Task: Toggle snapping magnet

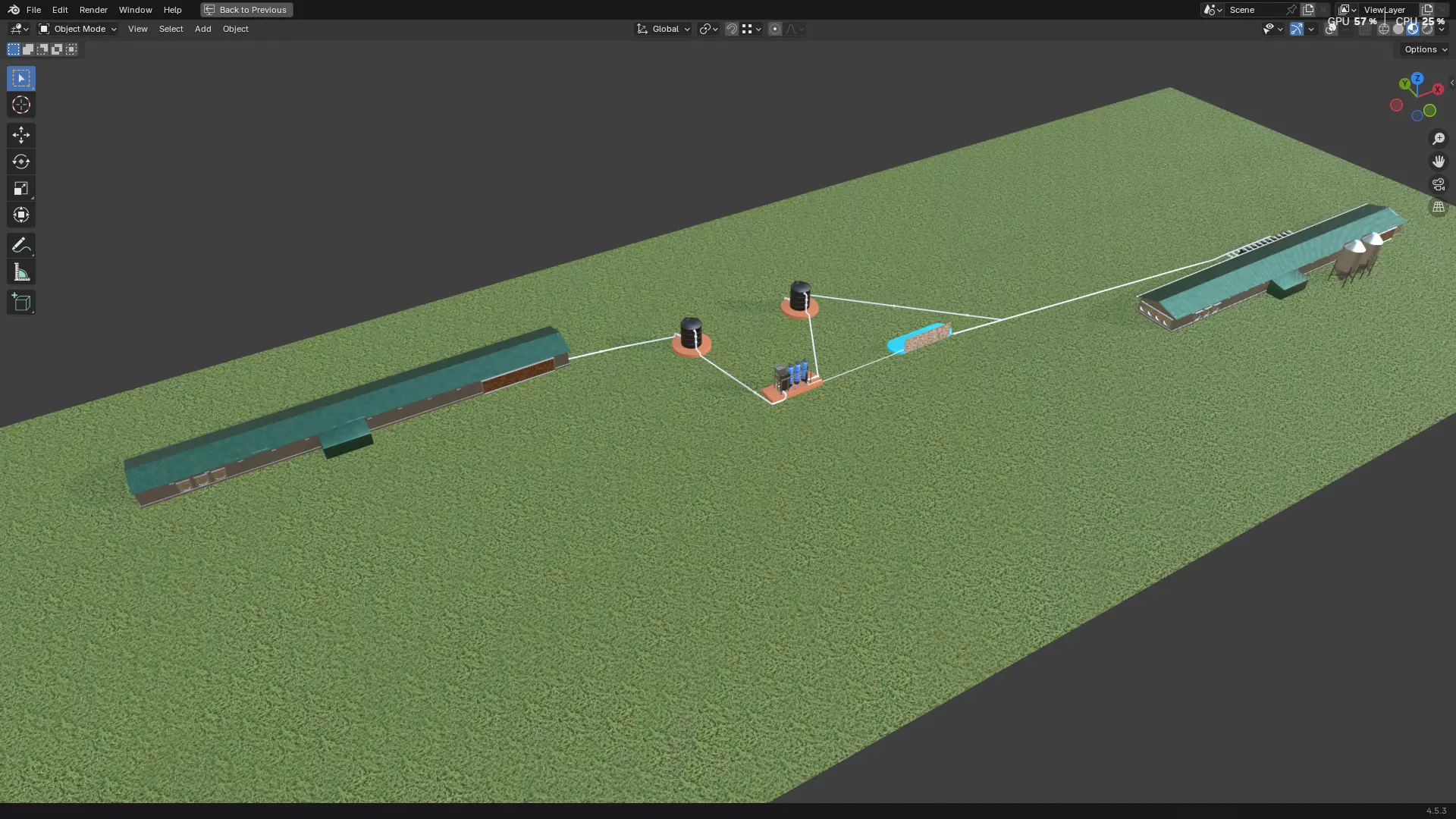Action: (732, 29)
